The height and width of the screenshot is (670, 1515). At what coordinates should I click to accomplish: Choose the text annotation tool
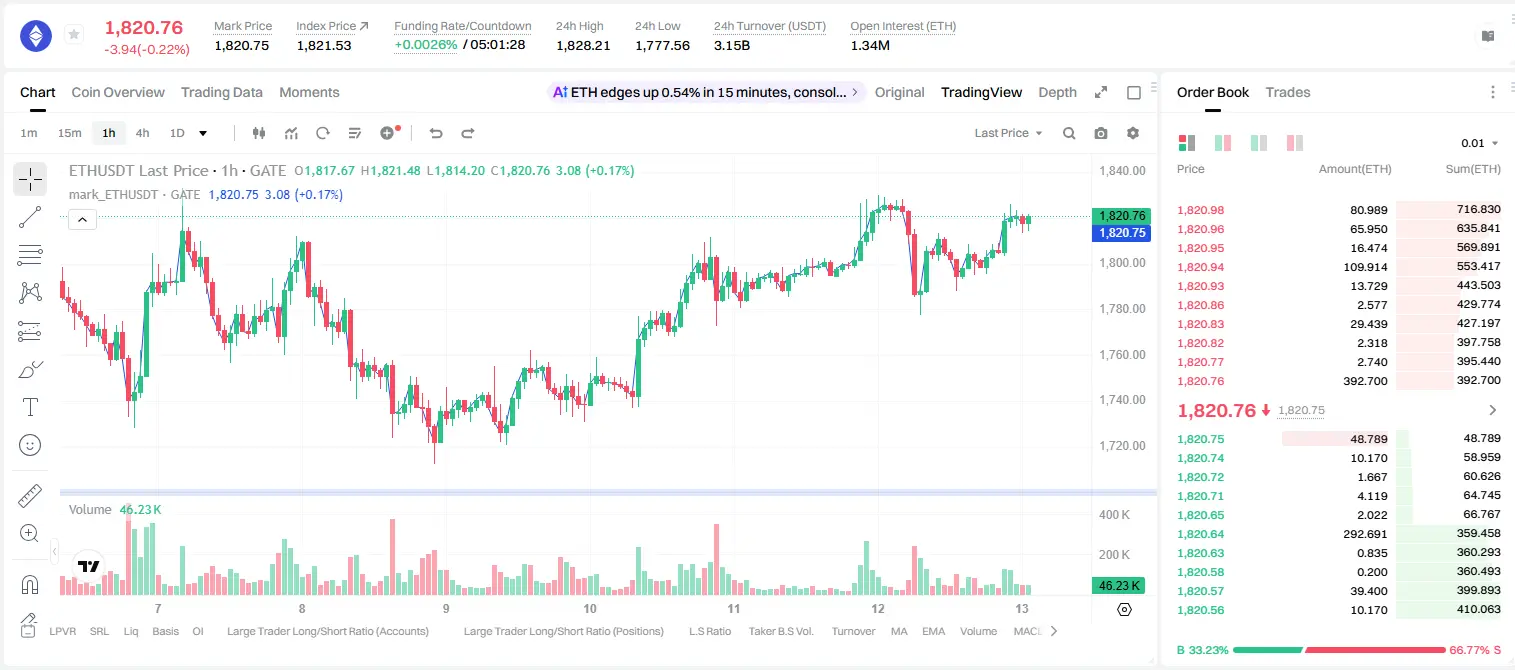coord(30,407)
